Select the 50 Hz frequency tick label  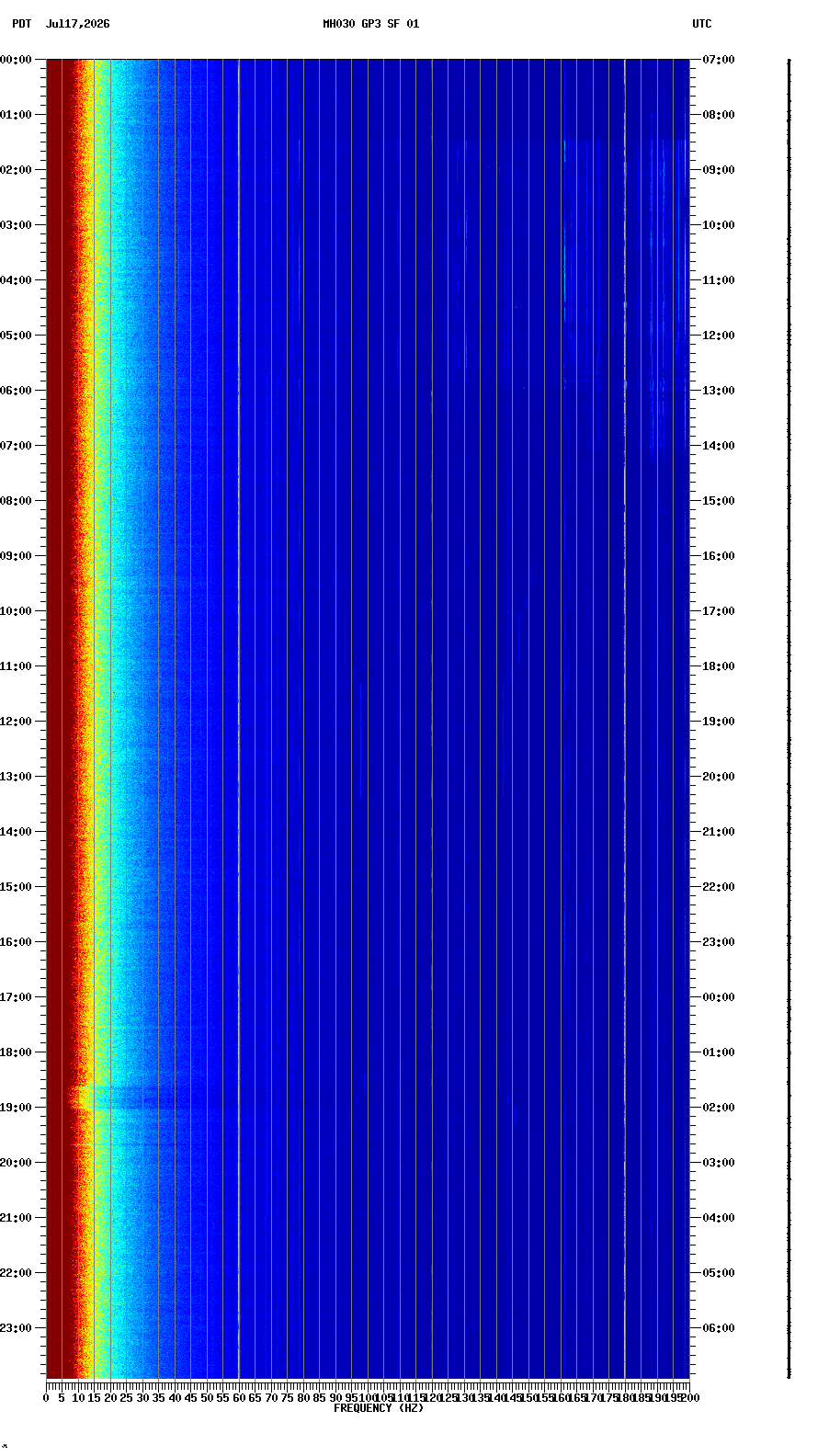point(207,1398)
